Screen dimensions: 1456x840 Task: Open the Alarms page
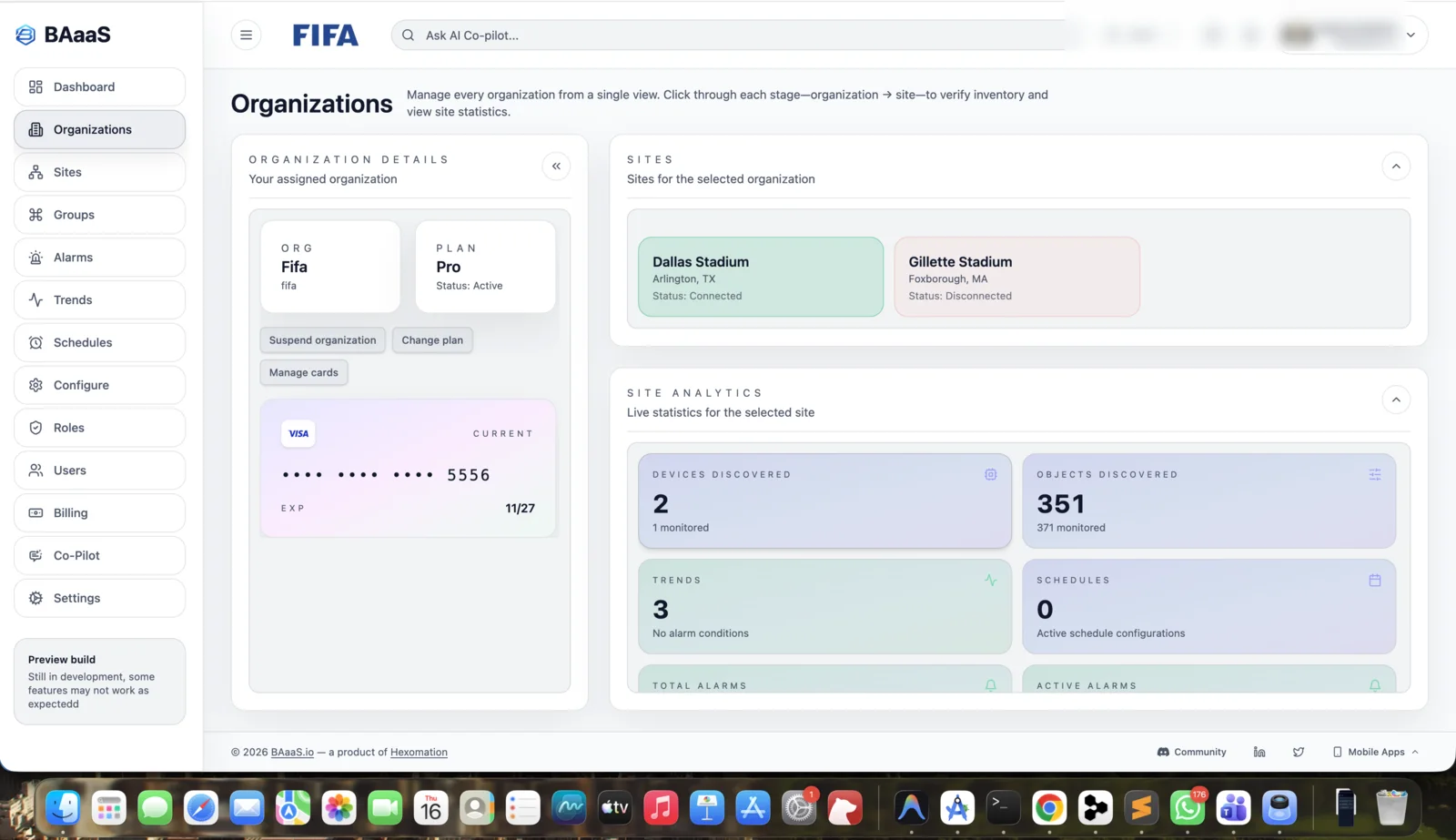coord(99,258)
